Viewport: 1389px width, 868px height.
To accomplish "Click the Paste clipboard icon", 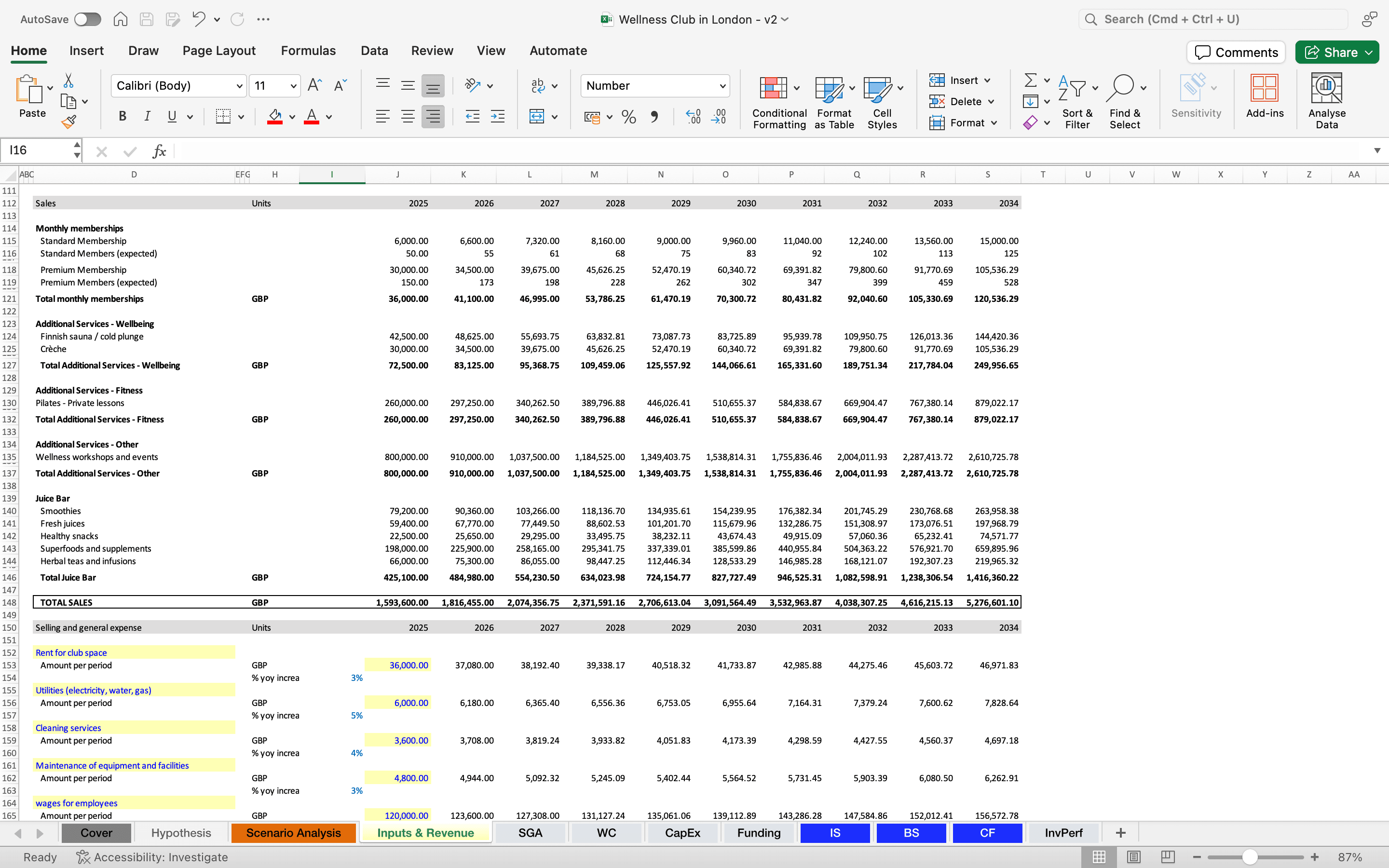I will pos(29,90).
